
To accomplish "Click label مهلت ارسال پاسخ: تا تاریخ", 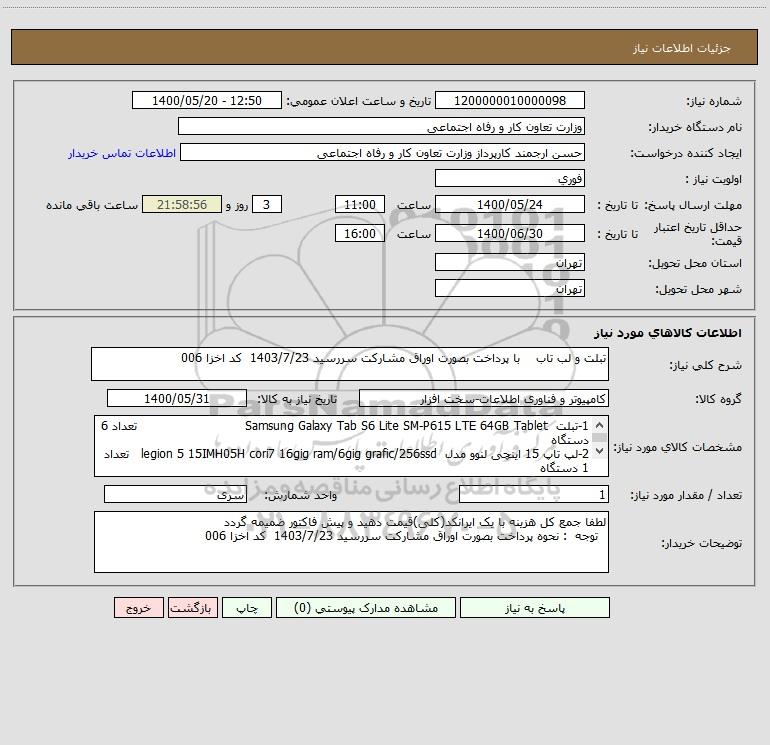I will tap(669, 205).
